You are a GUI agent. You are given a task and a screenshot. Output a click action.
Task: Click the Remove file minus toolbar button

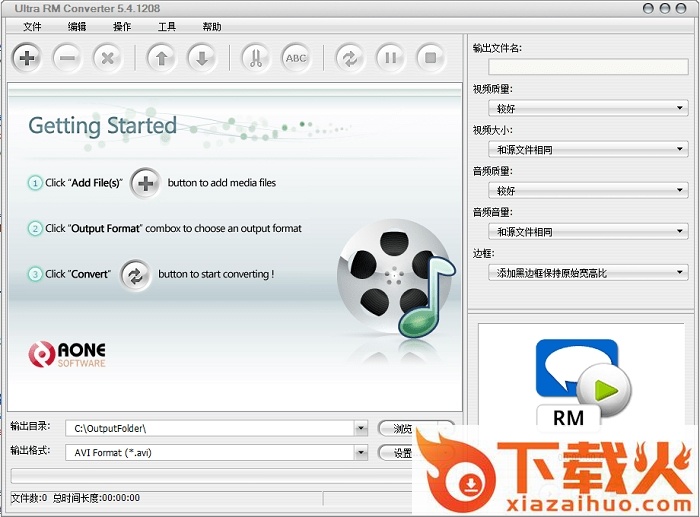pos(67,58)
